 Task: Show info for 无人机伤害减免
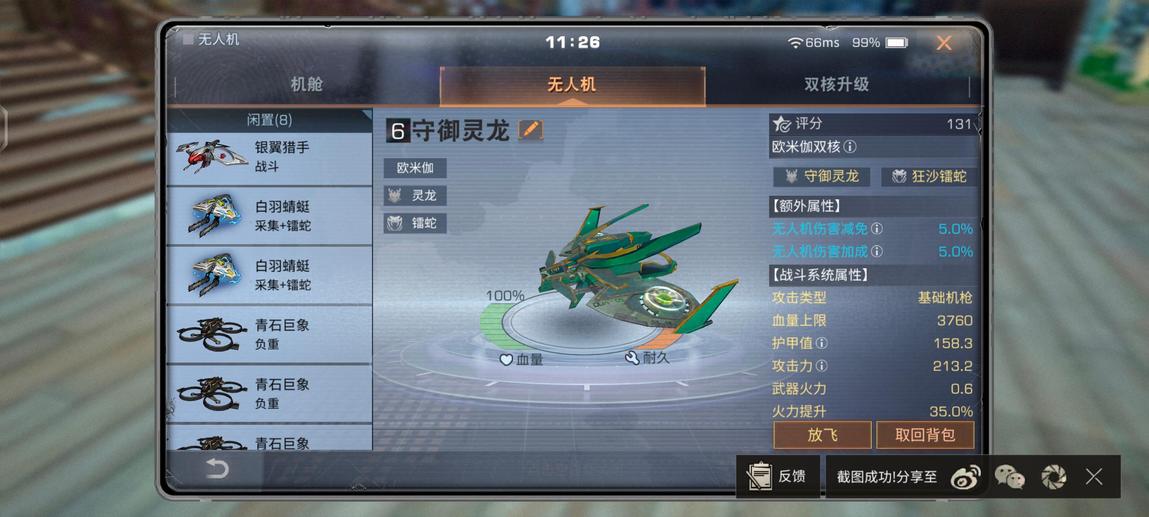click(876, 229)
